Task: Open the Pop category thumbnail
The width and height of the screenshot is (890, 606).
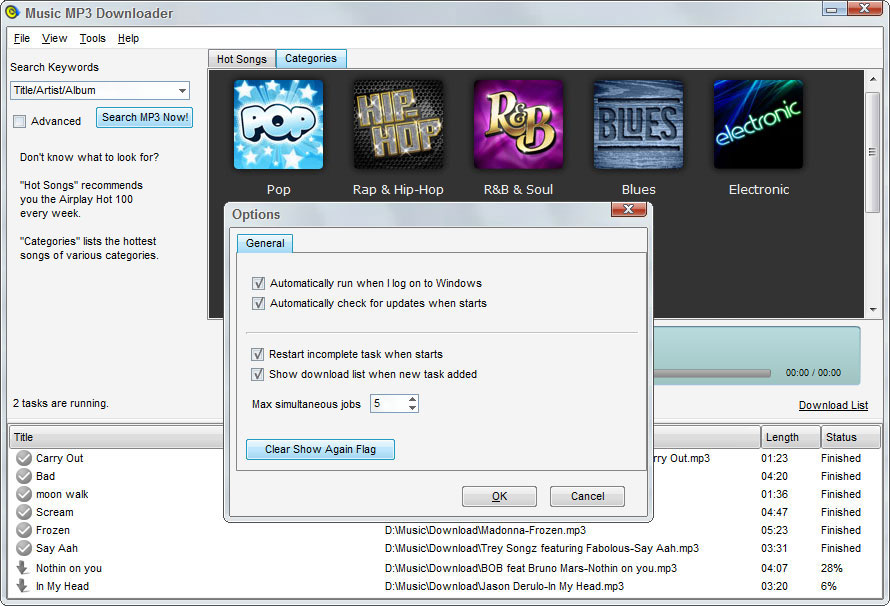Action: point(278,124)
